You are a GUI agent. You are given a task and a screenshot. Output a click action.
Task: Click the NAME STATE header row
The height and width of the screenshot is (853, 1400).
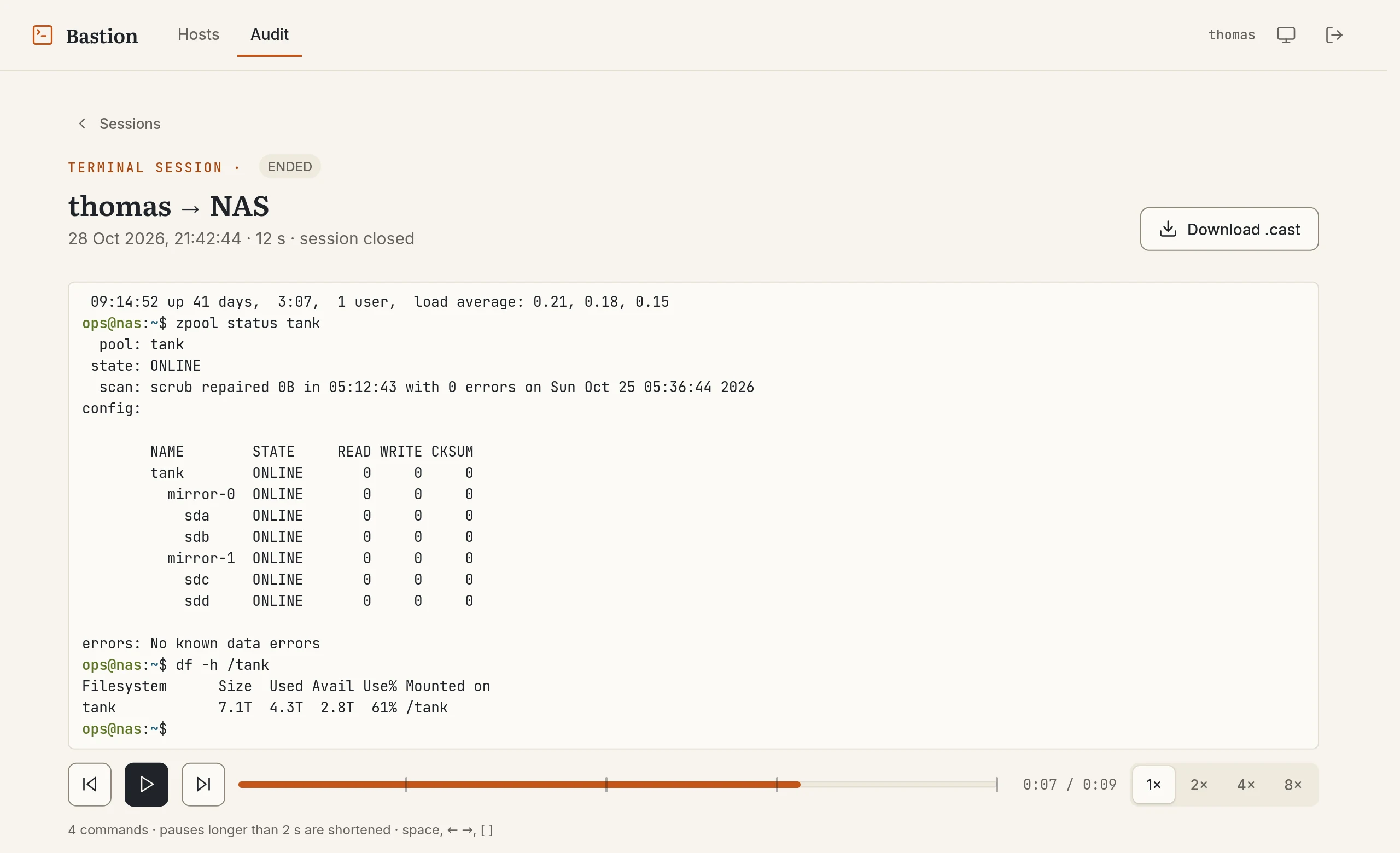[312, 452]
